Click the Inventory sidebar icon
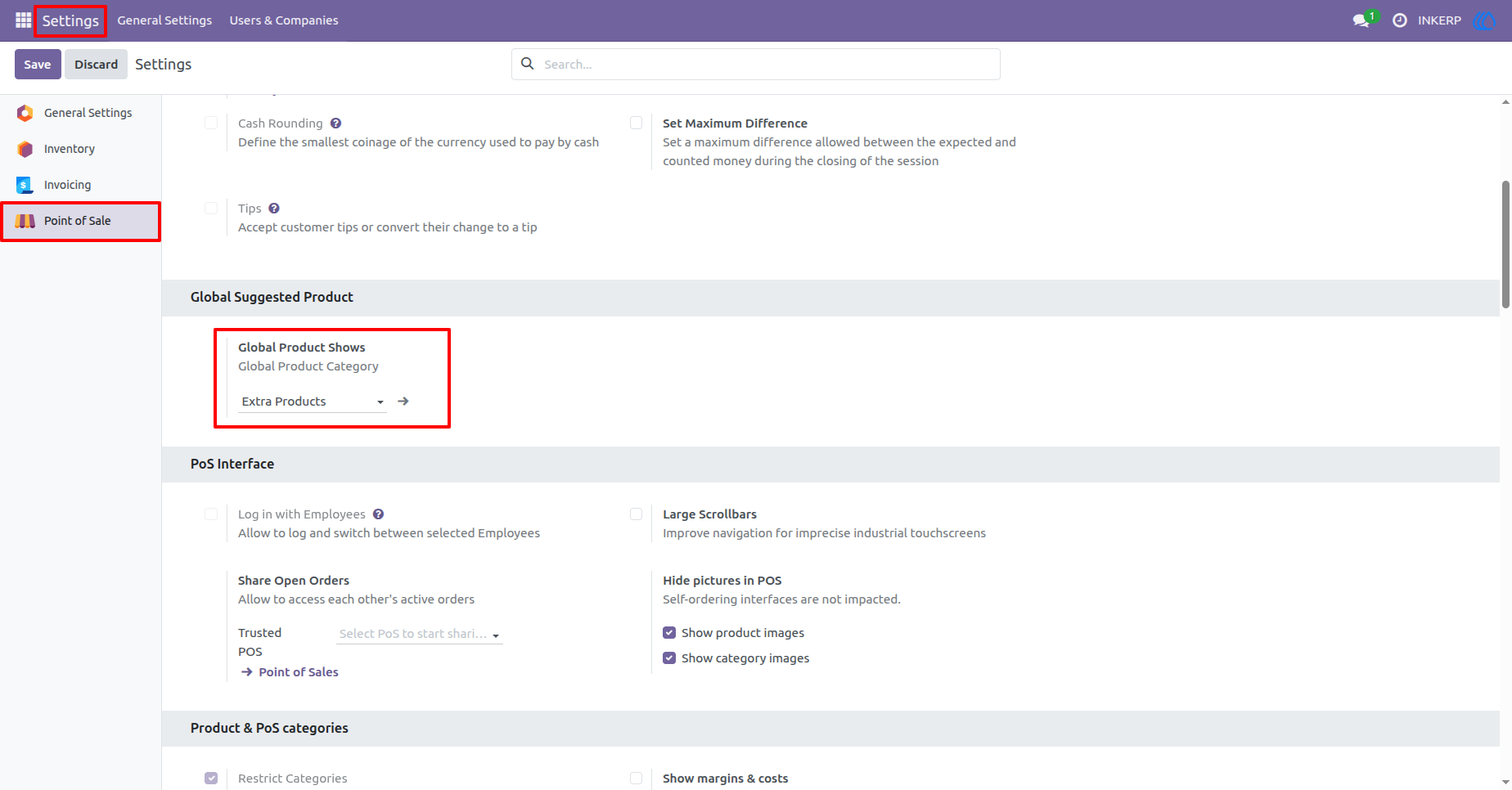The width and height of the screenshot is (1512, 790). pos(25,149)
